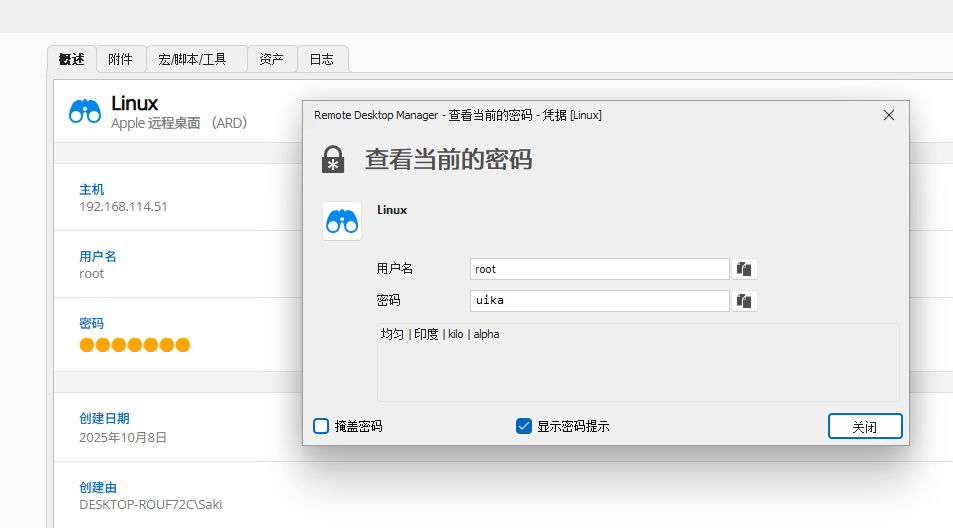This screenshot has width=953, height=528.
Task: Open the 附件 tab
Action: pyautogui.click(x=120, y=59)
